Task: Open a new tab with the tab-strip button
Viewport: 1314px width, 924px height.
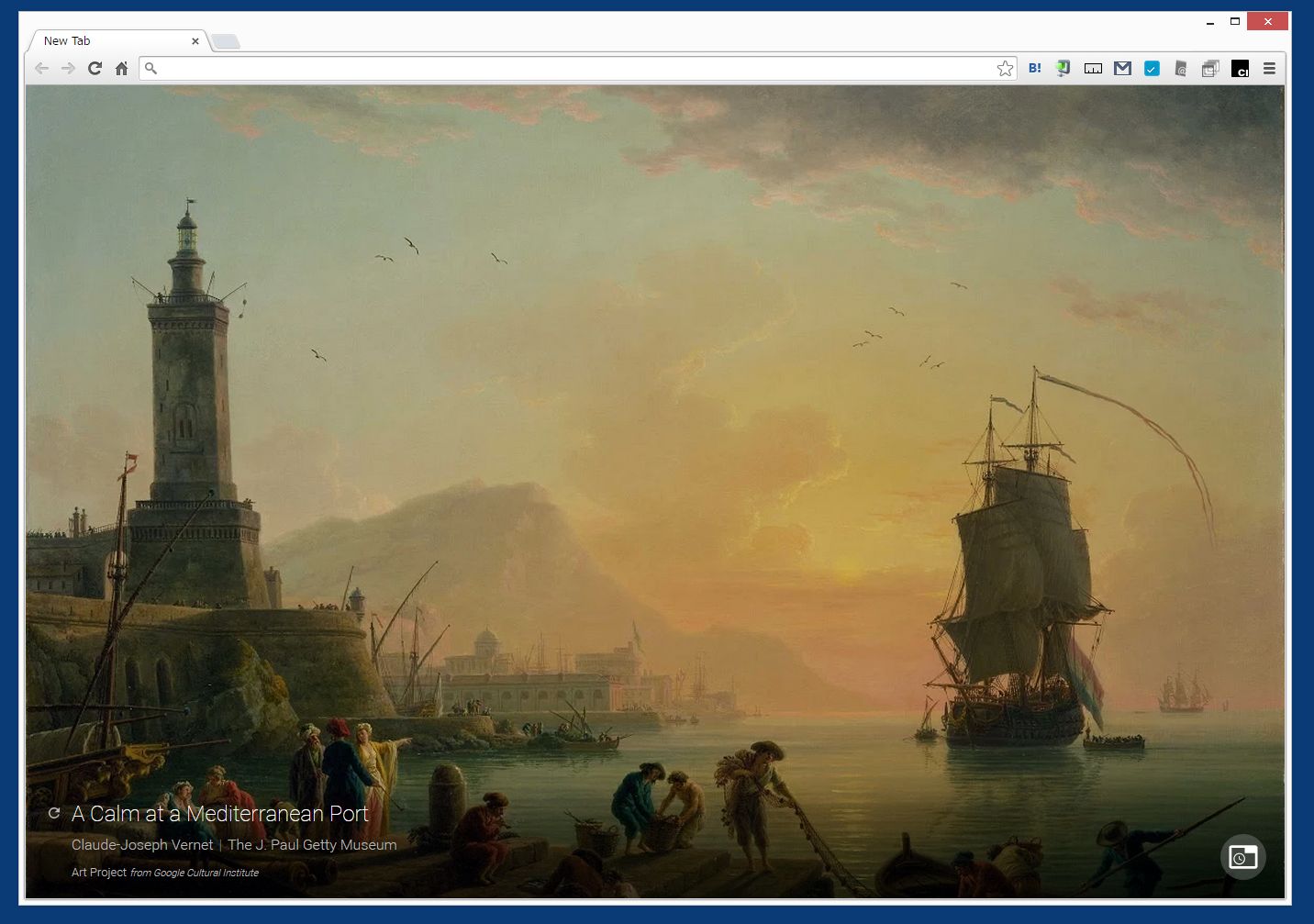Action: click(226, 41)
